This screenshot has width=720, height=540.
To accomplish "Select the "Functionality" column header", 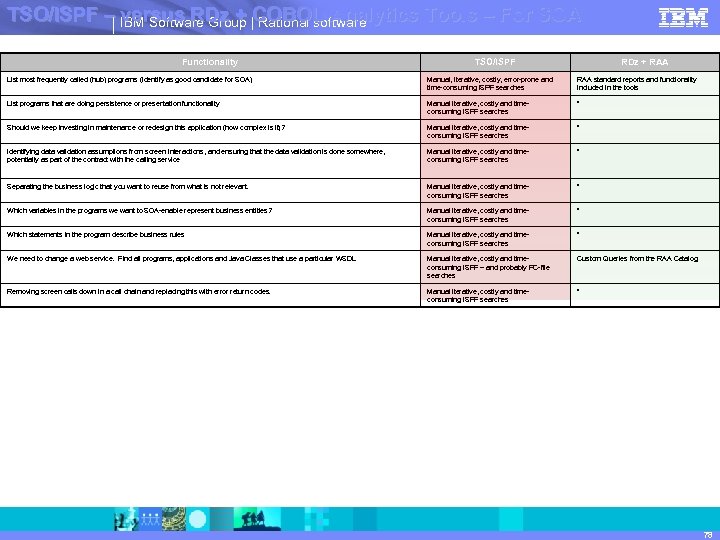I will tap(210, 62).
